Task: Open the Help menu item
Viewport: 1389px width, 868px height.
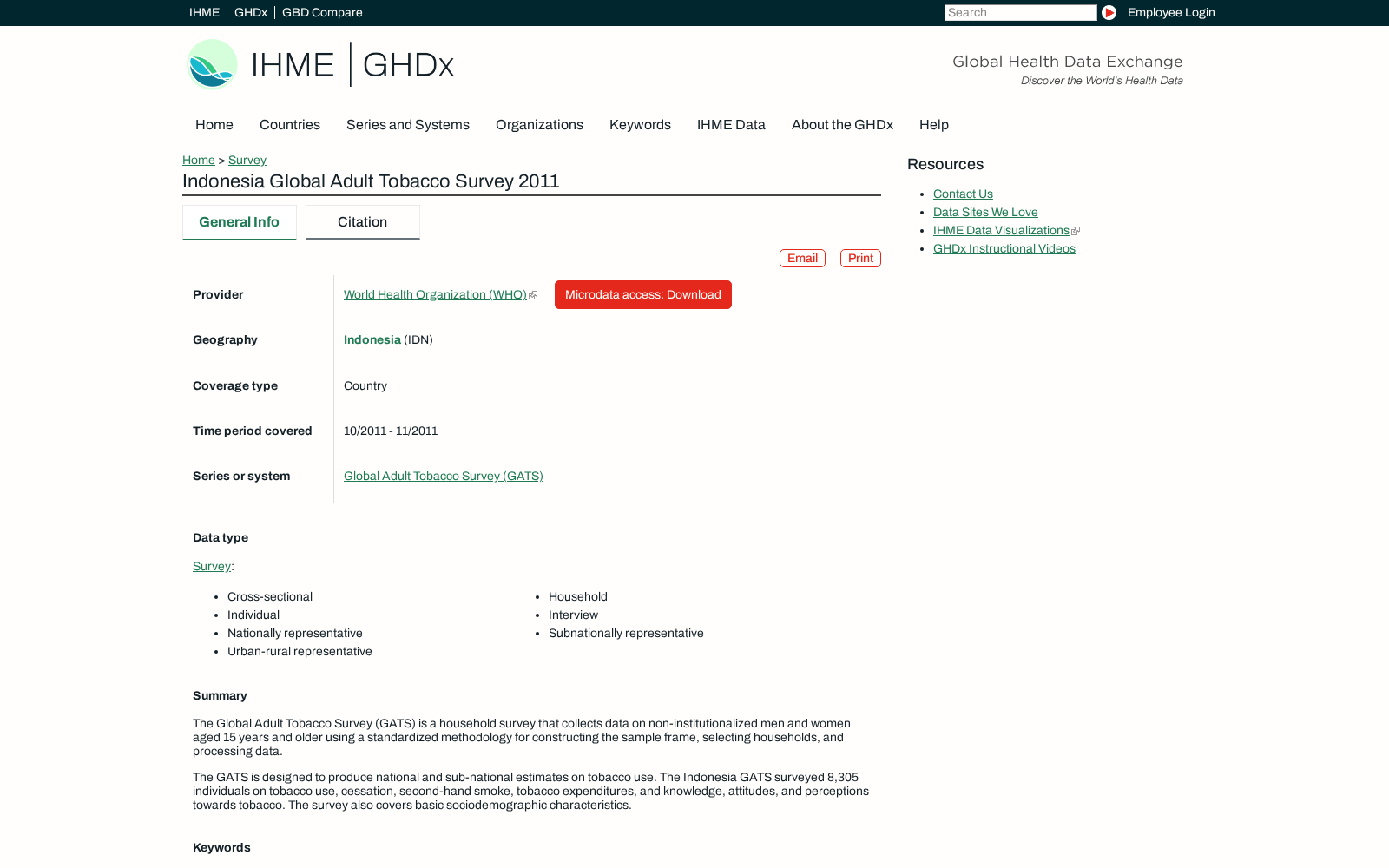Action: (x=934, y=125)
